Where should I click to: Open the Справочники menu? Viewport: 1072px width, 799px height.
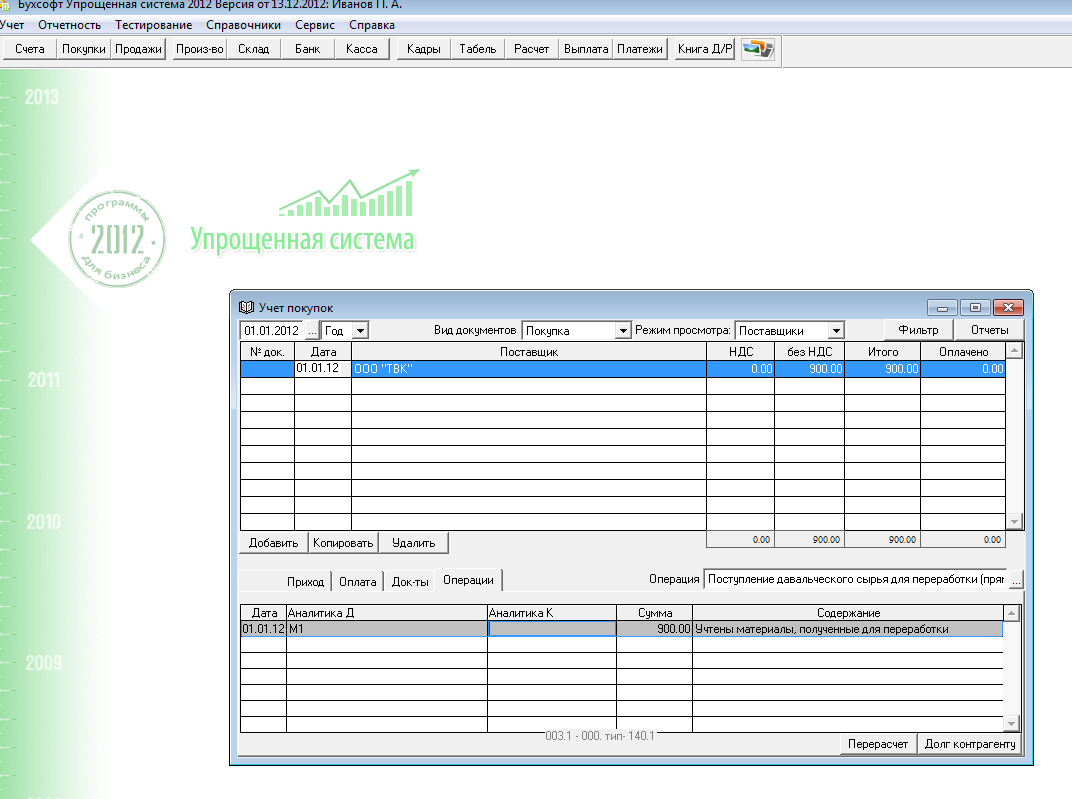pyautogui.click(x=243, y=25)
